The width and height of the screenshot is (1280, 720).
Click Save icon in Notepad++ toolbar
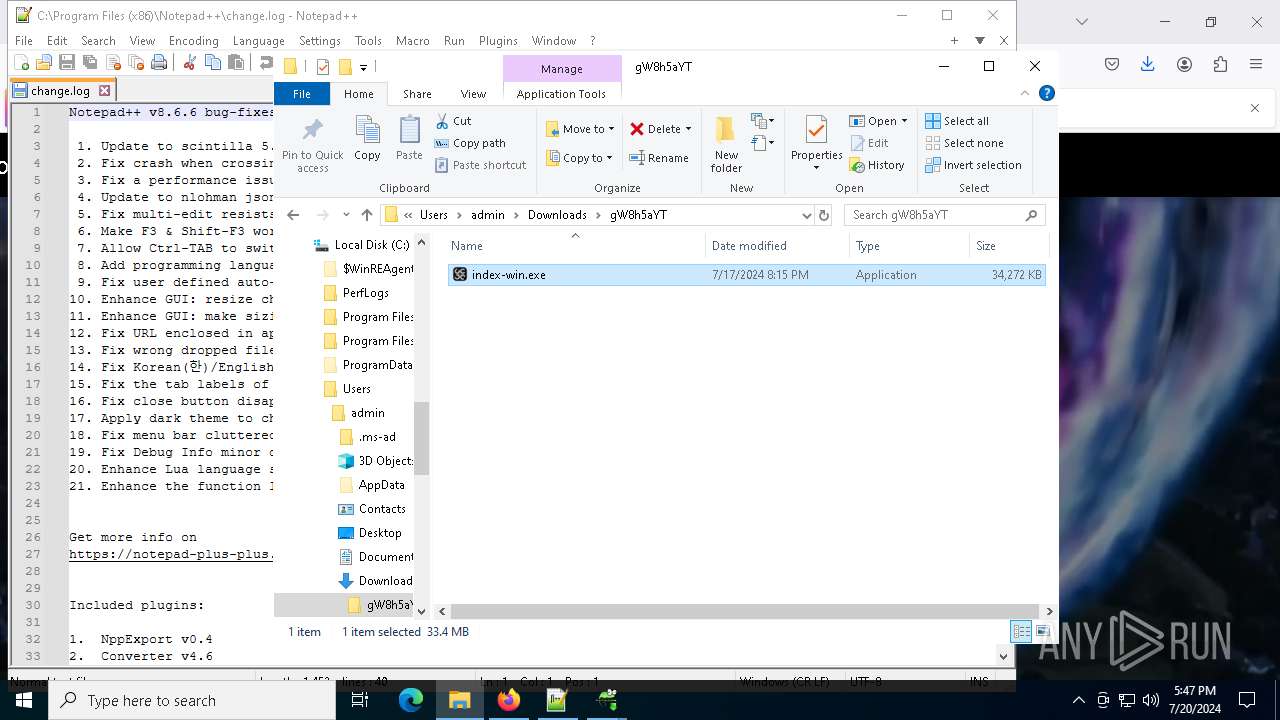pyautogui.click(x=67, y=63)
